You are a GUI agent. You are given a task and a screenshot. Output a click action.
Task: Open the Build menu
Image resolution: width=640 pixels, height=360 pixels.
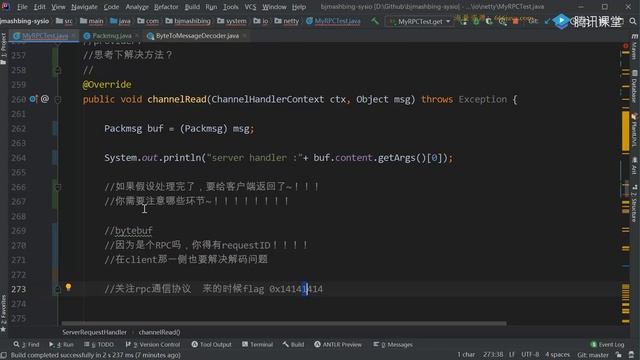pos(192,7)
